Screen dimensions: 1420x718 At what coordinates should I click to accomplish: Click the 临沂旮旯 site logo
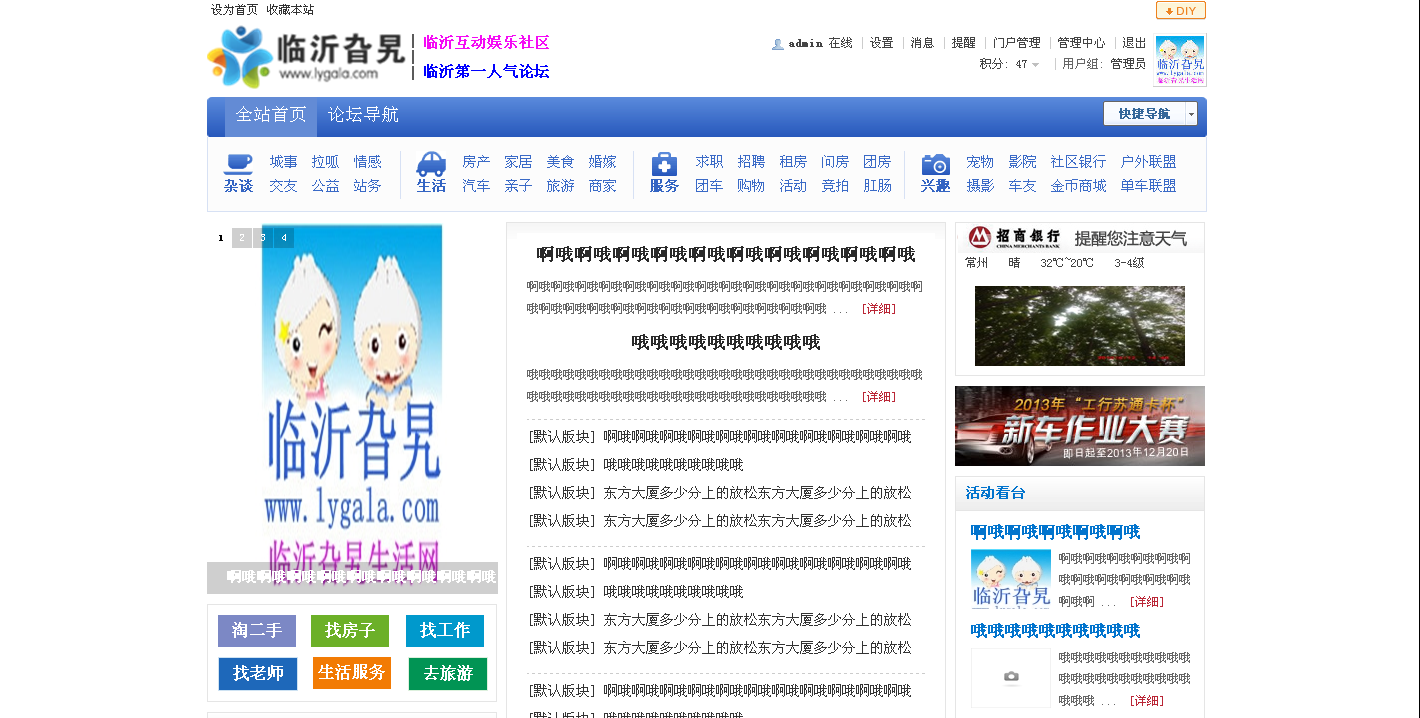pos(306,57)
